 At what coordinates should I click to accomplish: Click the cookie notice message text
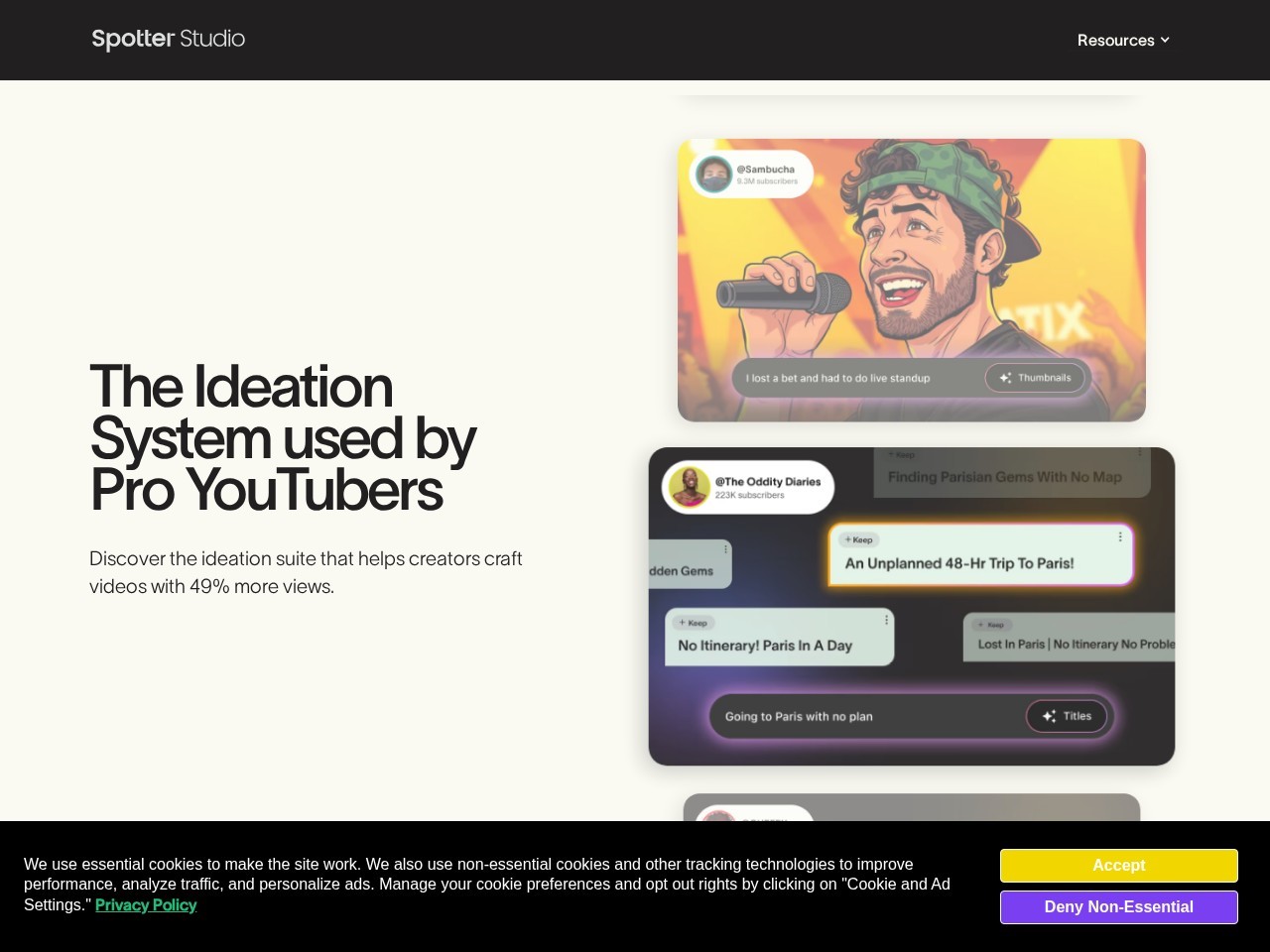tap(487, 885)
